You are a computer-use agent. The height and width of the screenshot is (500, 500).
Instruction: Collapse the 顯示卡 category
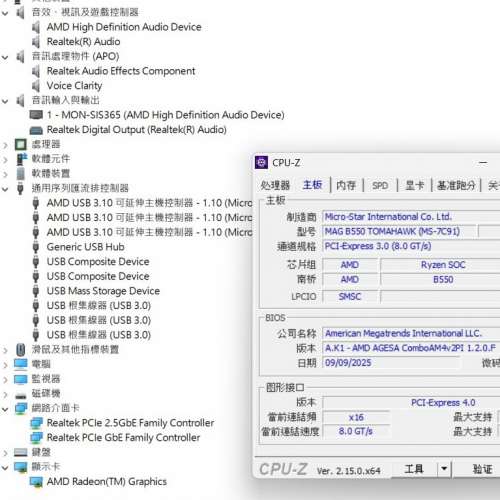[x=5, y=468]
